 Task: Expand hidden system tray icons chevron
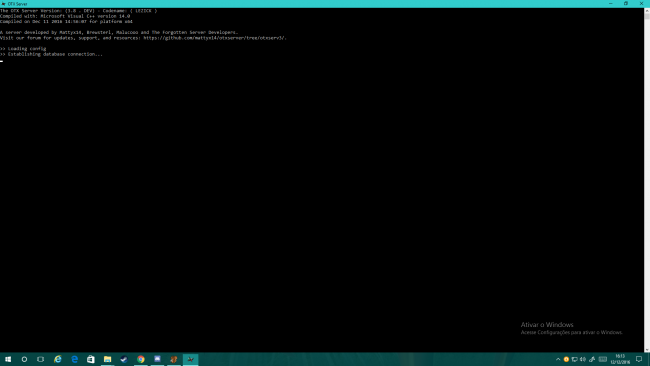tap(558, 359)
